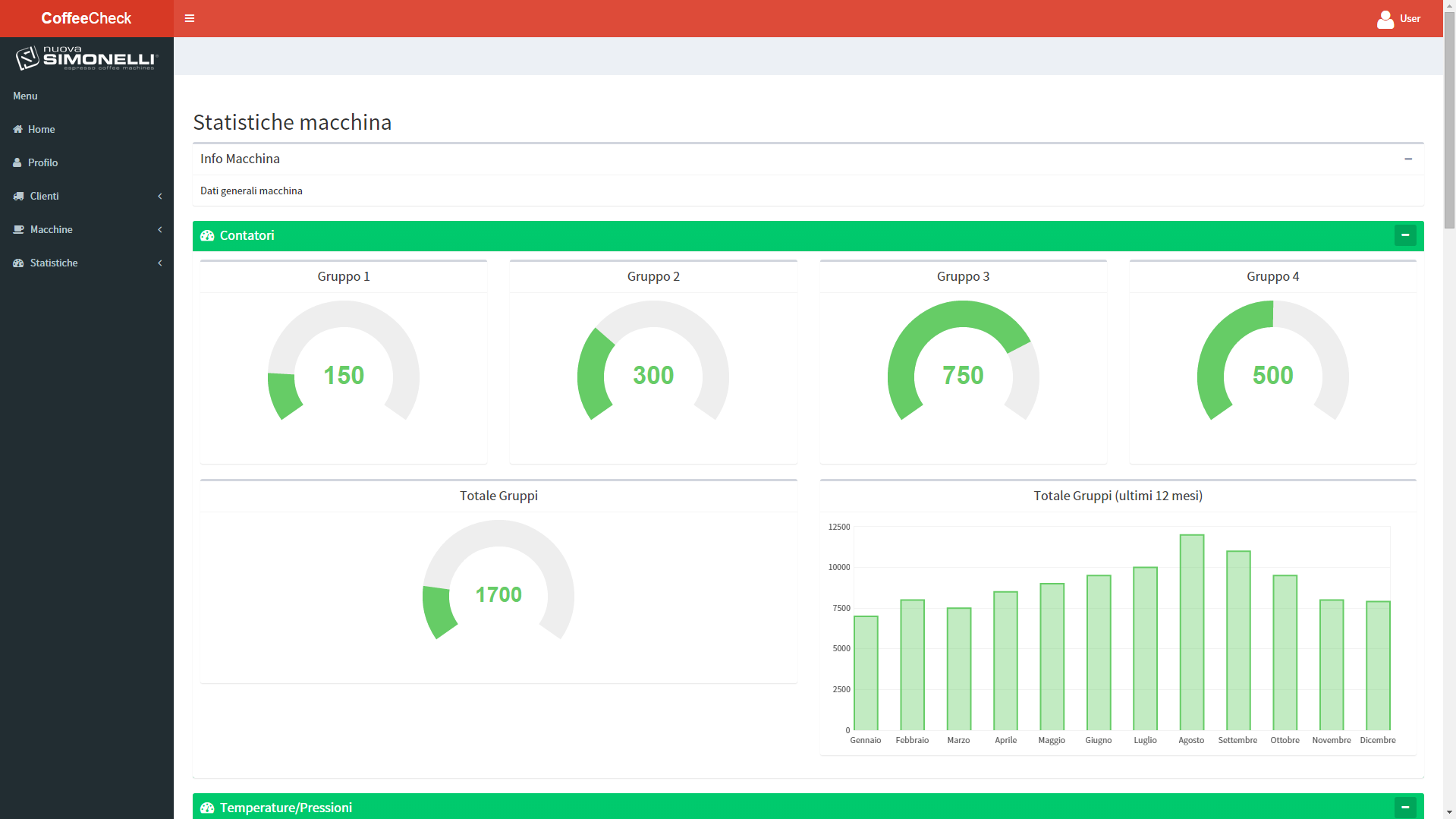1456x819 pixels.
Task: Toggle the sidebar with the hamburger icon
Action: point(190,18)
